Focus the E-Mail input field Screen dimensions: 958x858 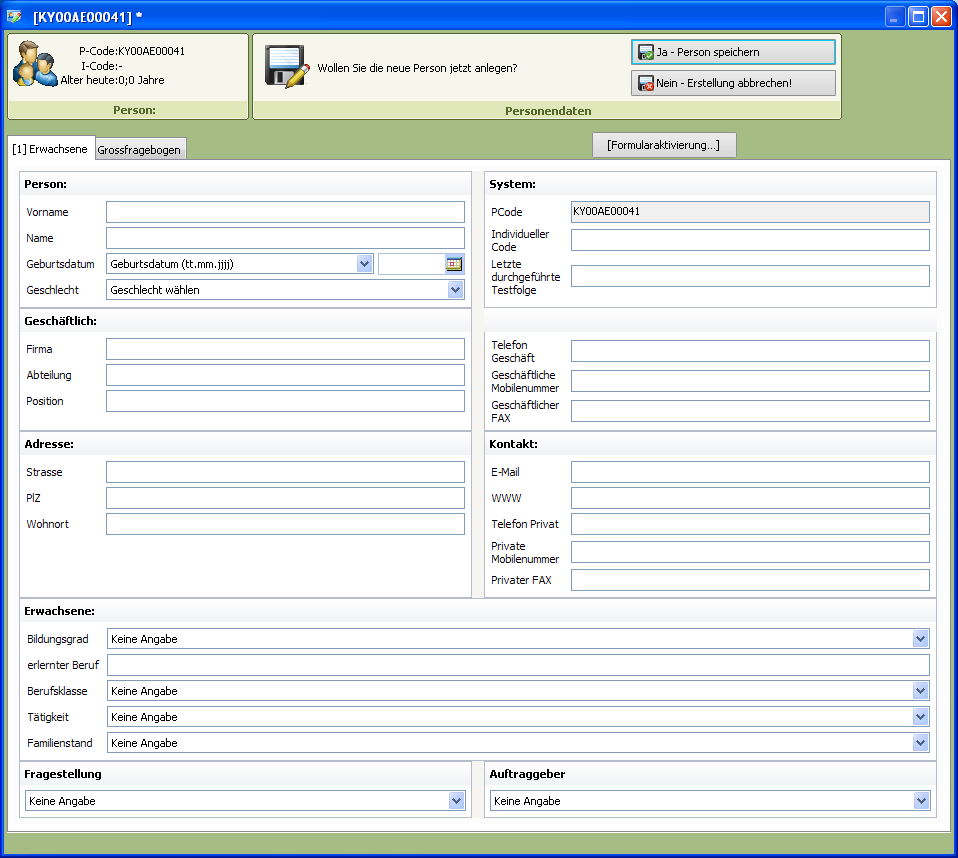point(750,472)
